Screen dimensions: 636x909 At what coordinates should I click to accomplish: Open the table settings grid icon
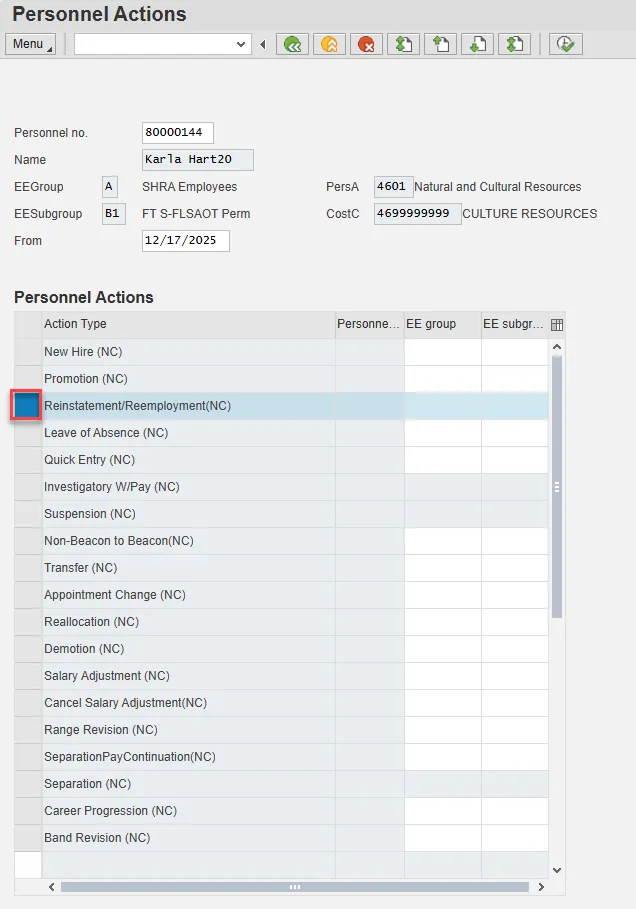click(557, 324)
